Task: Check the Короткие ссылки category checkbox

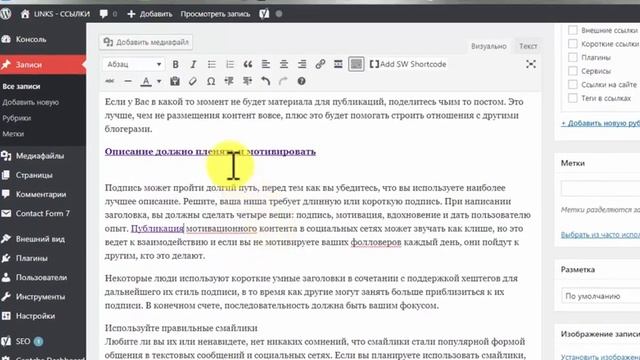Action: [x=573, y=44]
